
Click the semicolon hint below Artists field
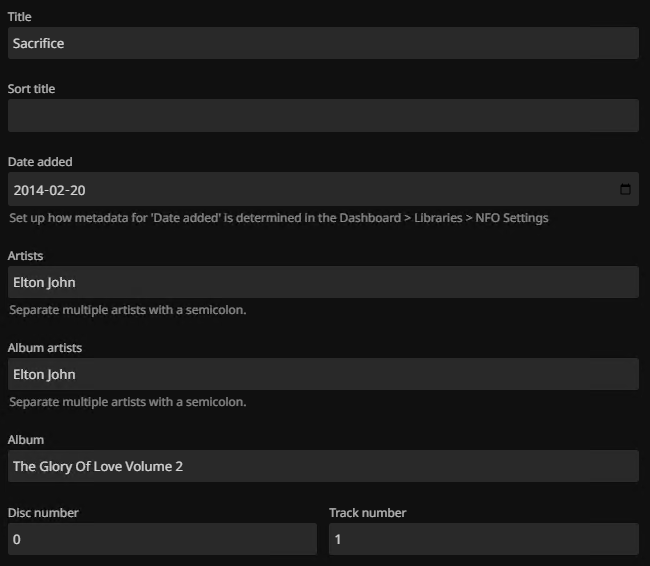pyautogui.click(x=128, y=310)
